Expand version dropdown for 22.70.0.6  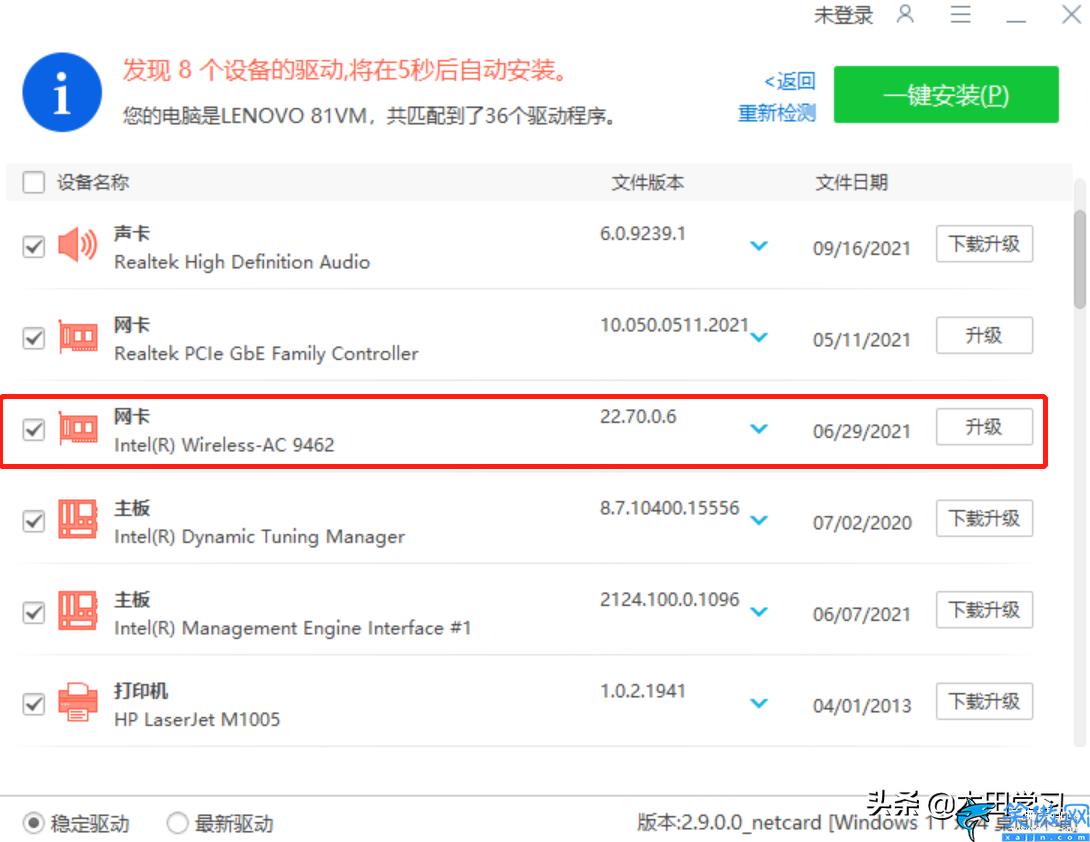coord(759,428)
